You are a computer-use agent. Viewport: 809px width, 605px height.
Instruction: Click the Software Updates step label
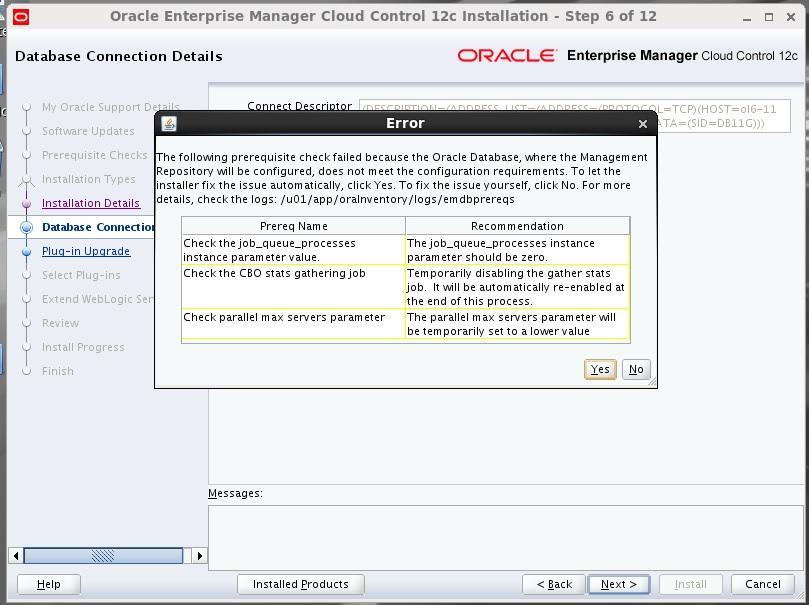pos(88,132)
